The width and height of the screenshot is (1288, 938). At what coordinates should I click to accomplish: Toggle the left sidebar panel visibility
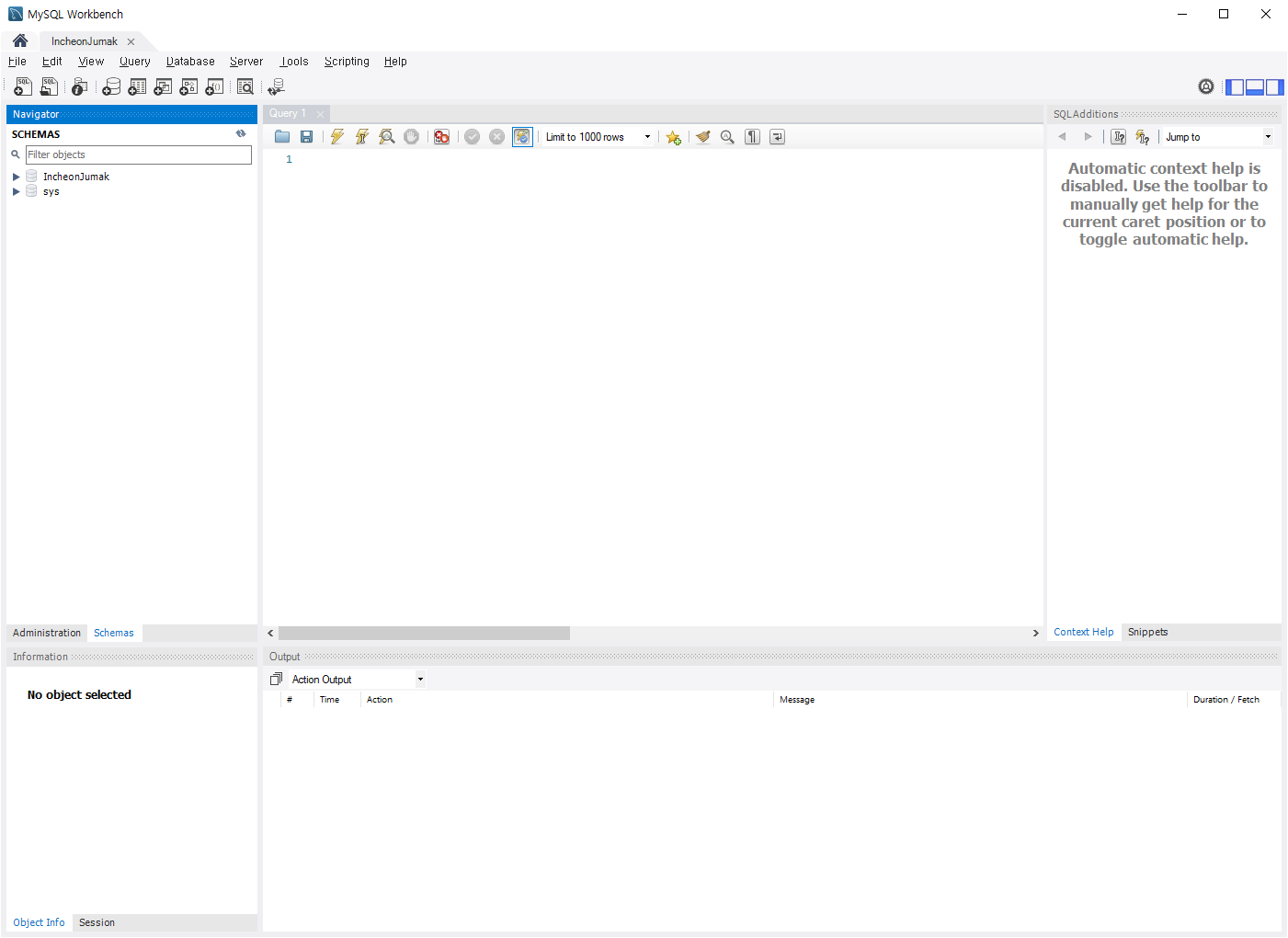(1235, 87)
